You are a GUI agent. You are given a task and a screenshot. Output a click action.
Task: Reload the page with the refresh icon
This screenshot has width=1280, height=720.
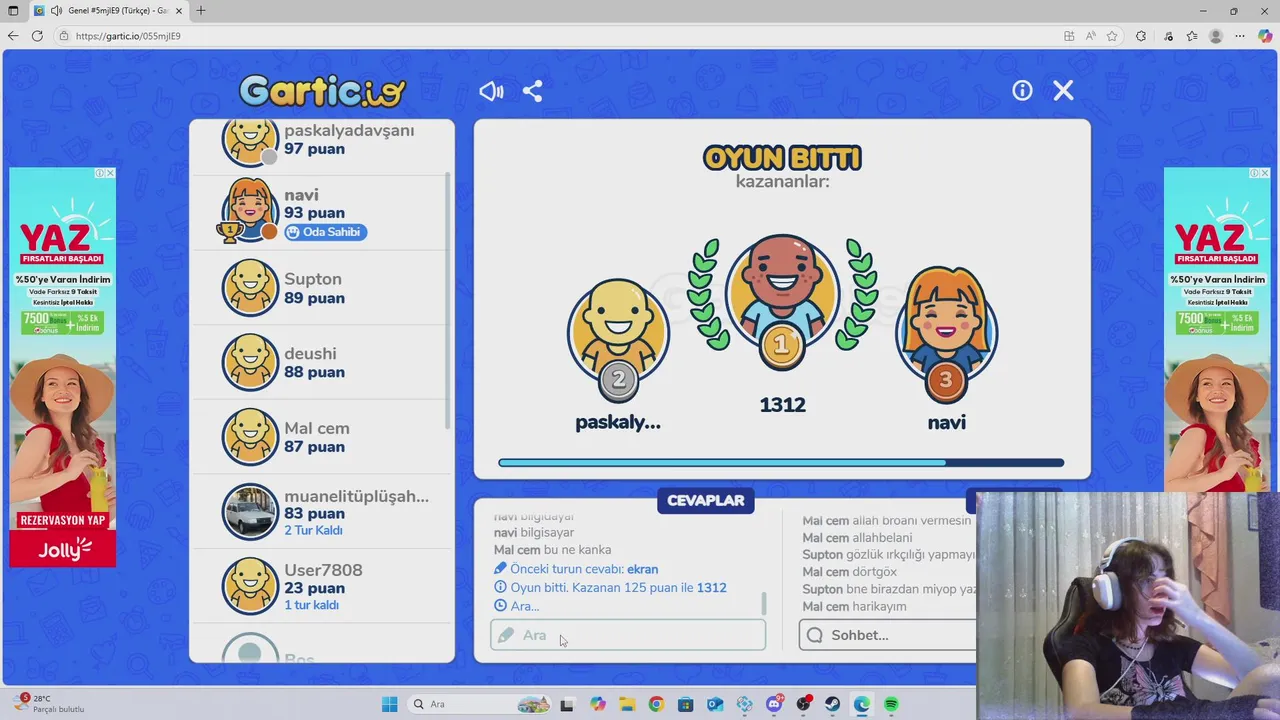coord(37,36)
